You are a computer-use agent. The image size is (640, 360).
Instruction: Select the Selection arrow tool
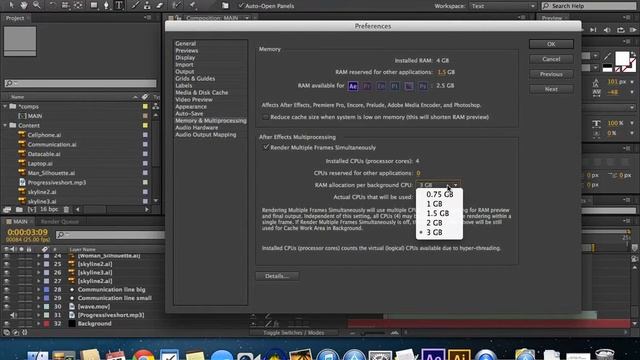[x=11, y=5]
